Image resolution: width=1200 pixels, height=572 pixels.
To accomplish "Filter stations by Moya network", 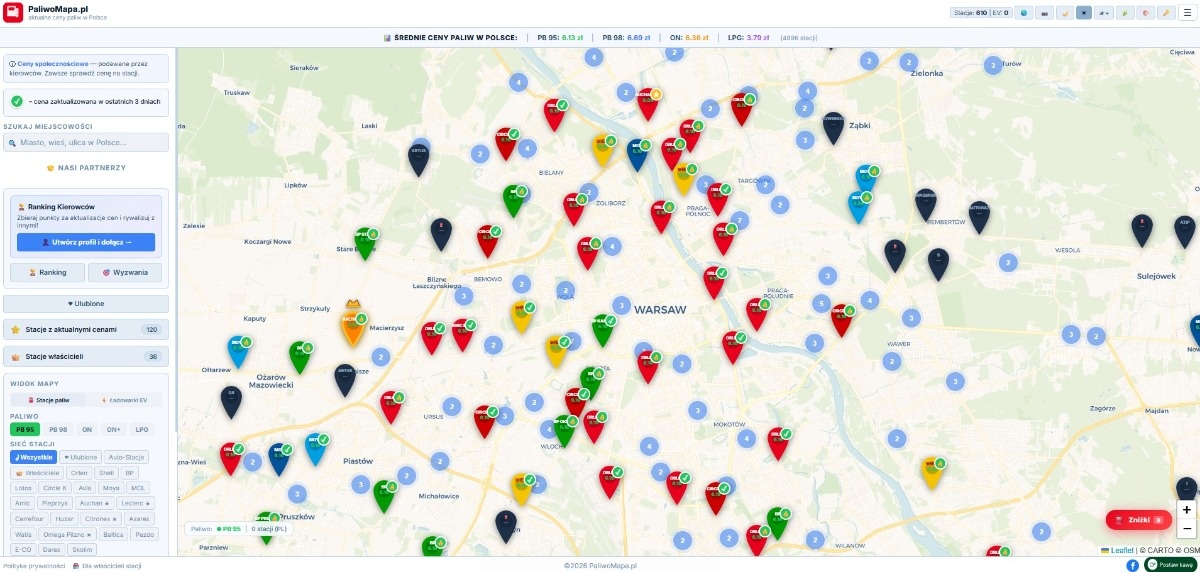I will point(111,488).
